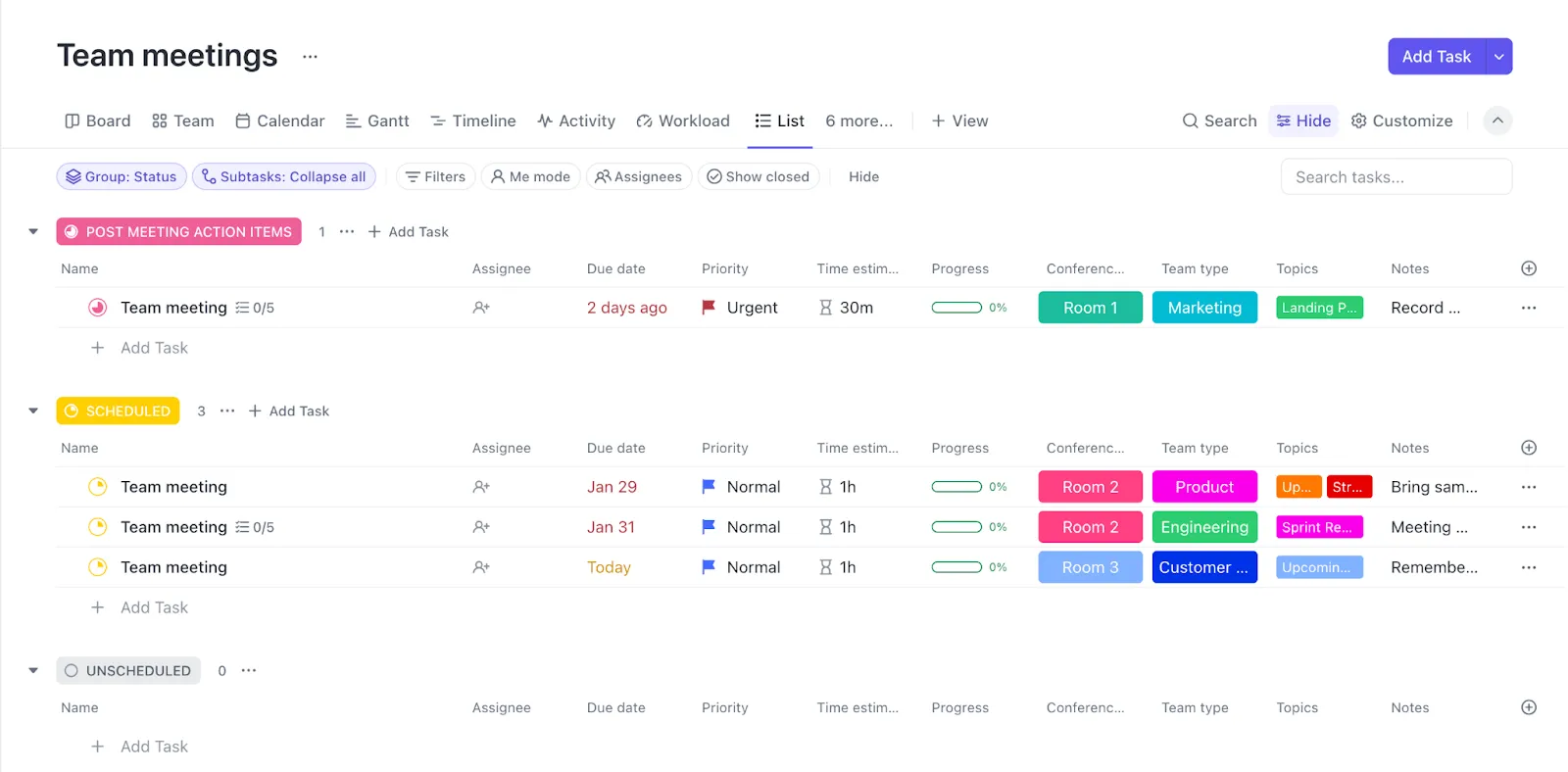Open the Workload view tab
The image size is (1568, 772).
(683, 121)
